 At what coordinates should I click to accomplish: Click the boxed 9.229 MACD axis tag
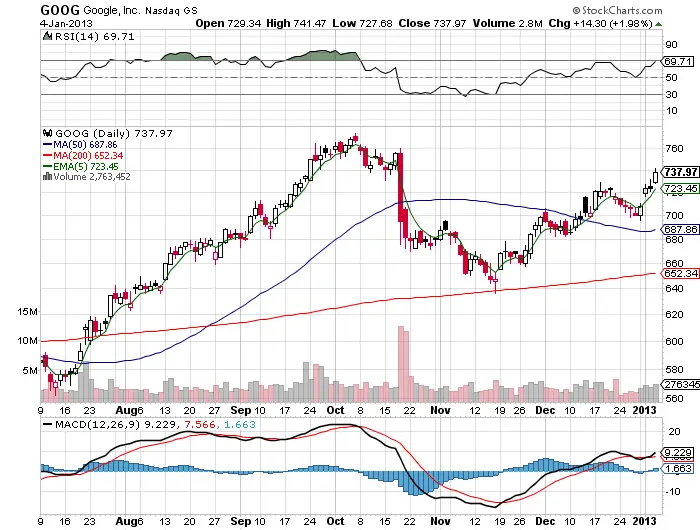coord(679,452)
